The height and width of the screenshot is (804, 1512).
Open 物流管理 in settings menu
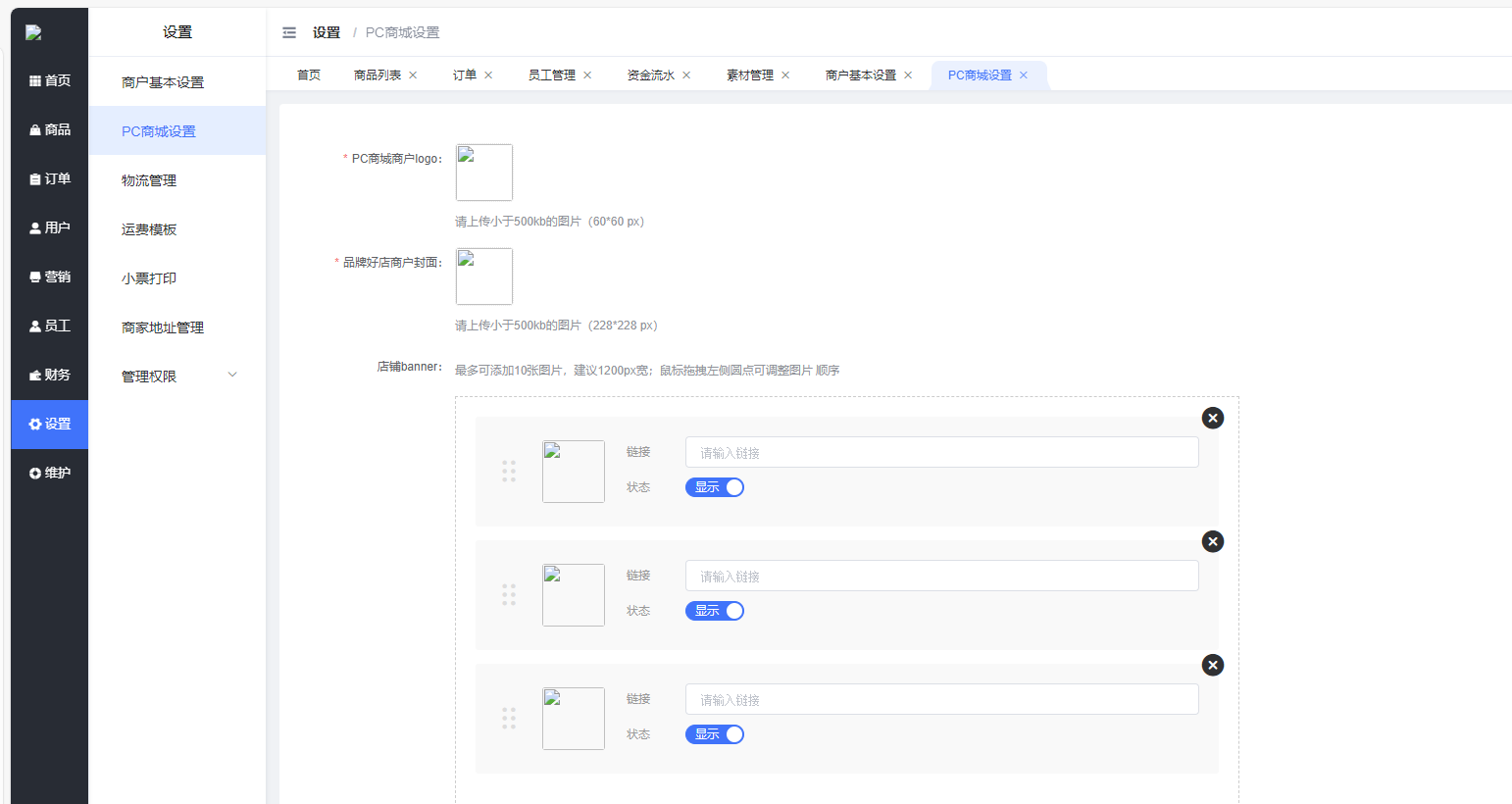pos(177,180)
